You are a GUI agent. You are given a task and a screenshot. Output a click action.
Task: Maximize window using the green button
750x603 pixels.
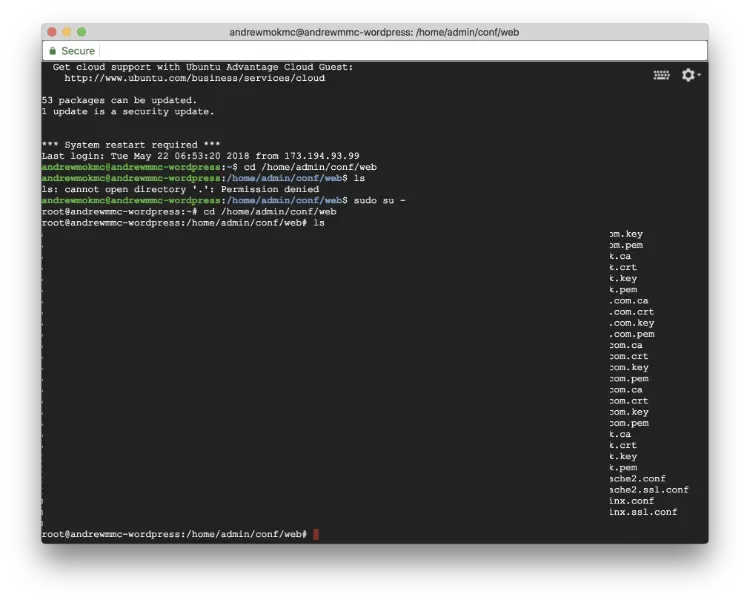coord(81,32)
